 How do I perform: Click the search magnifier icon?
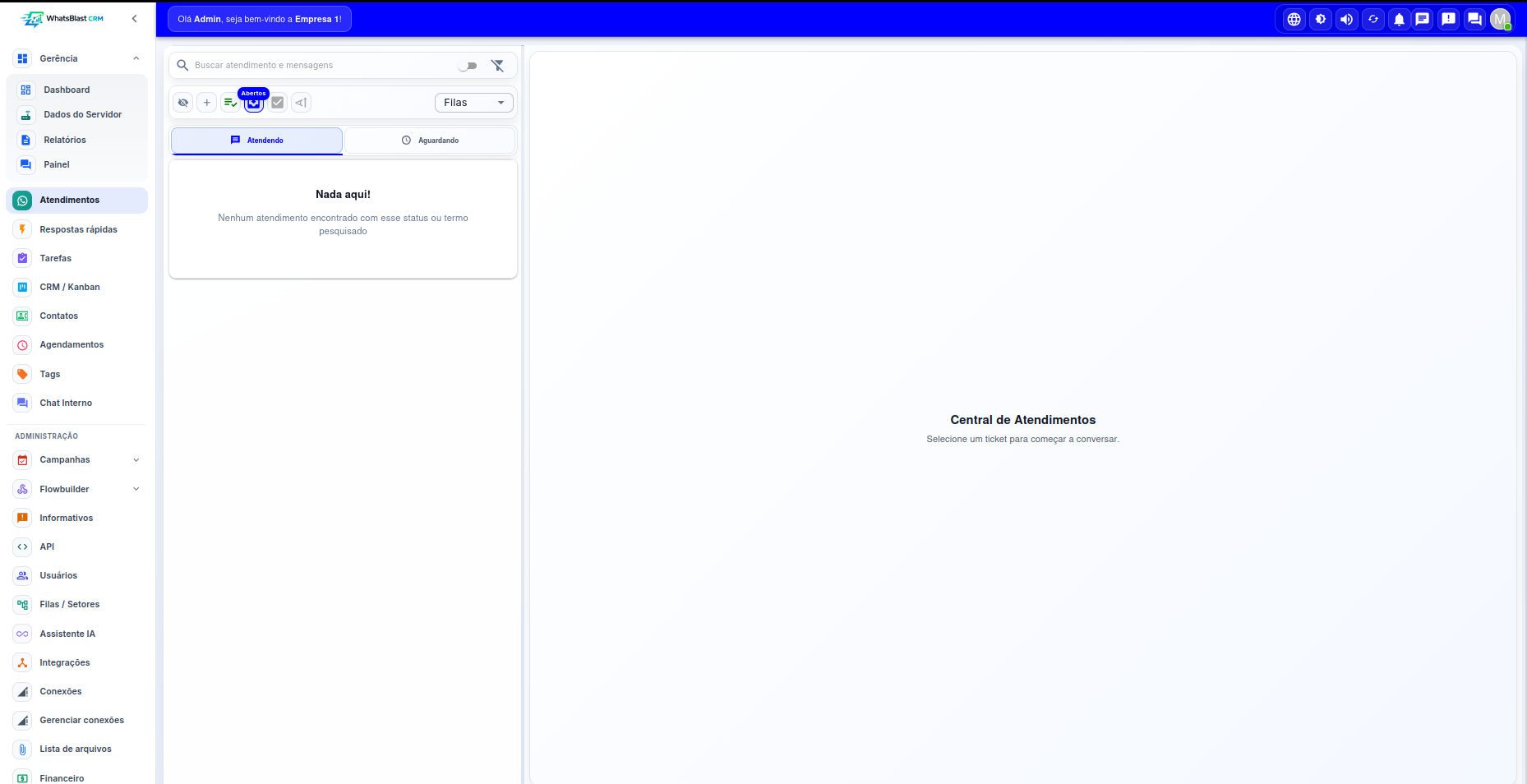(182, 65)
